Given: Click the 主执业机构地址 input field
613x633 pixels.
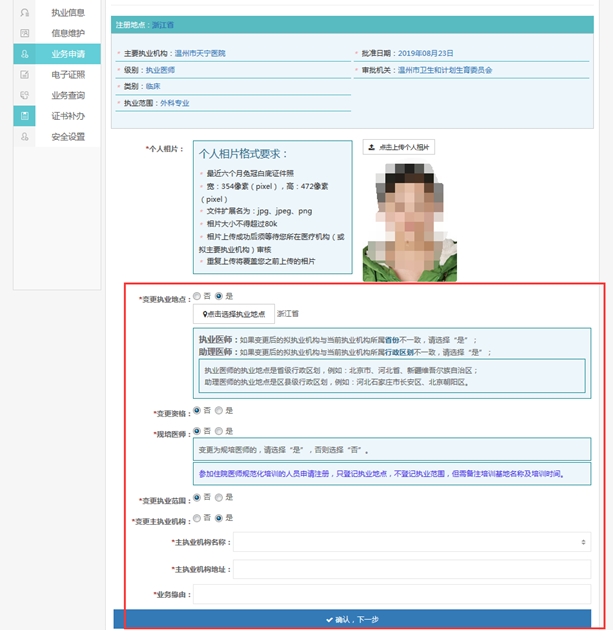Looking at the screenshot, I should (411, 569).
